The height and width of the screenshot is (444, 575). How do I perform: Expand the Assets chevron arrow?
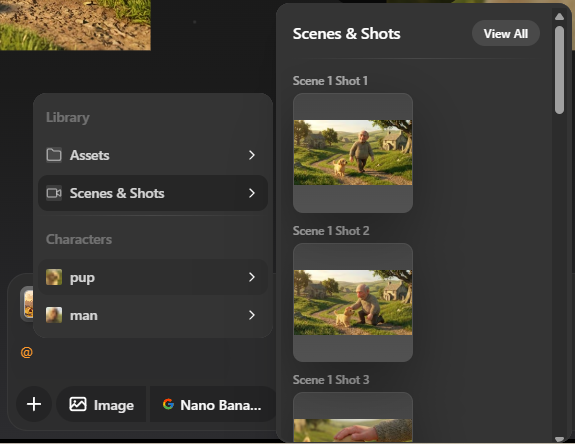point(252,155)
